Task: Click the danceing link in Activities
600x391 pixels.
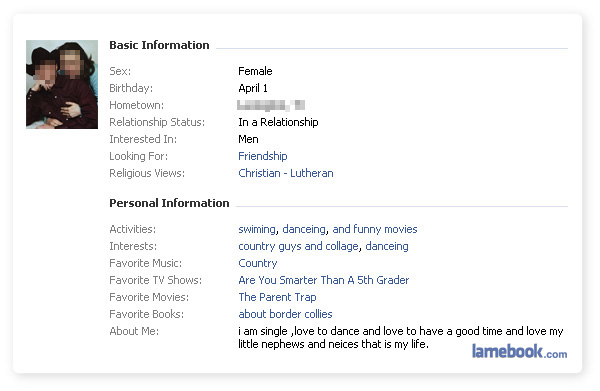Action: pos(304,229)
